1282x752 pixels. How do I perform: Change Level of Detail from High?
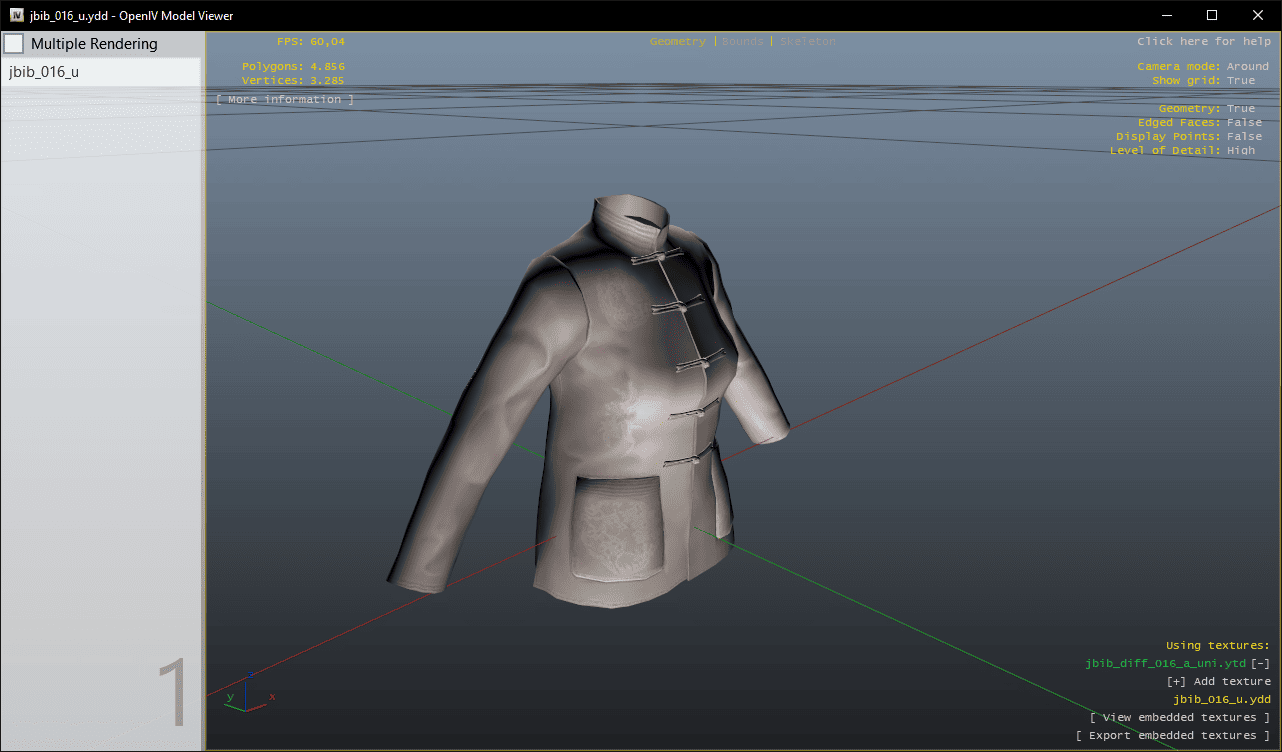click(x=1240, y=151)
